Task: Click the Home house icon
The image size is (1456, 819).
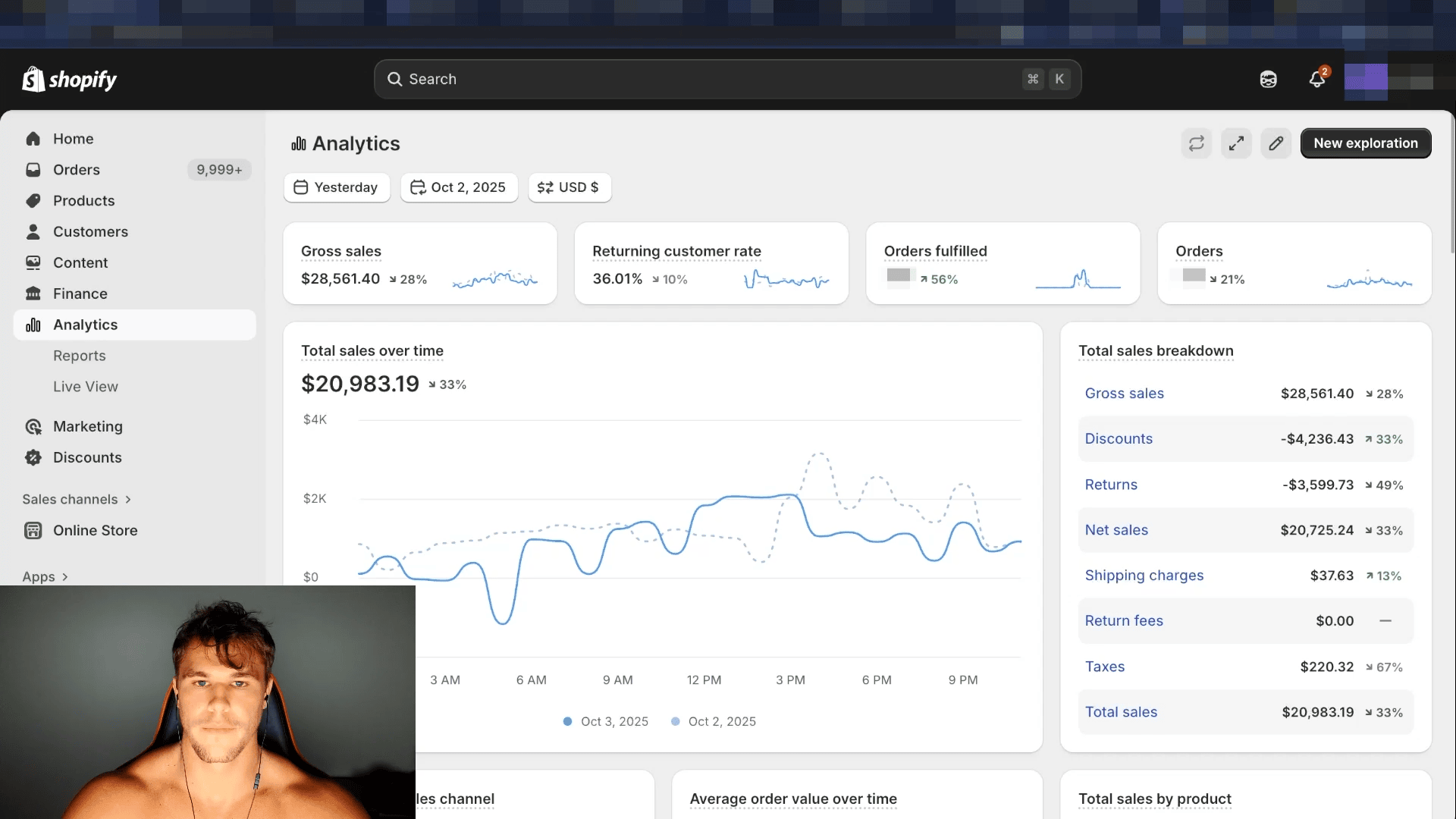Action: (x=33, y=139)
